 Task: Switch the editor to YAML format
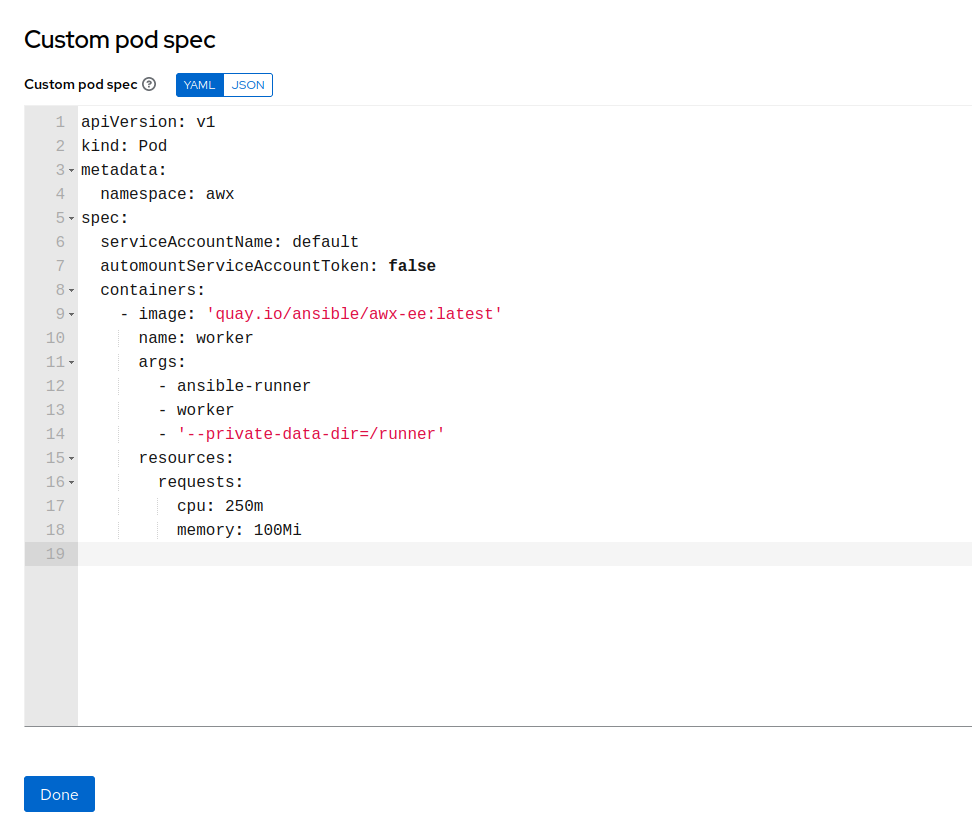(200, 85)
